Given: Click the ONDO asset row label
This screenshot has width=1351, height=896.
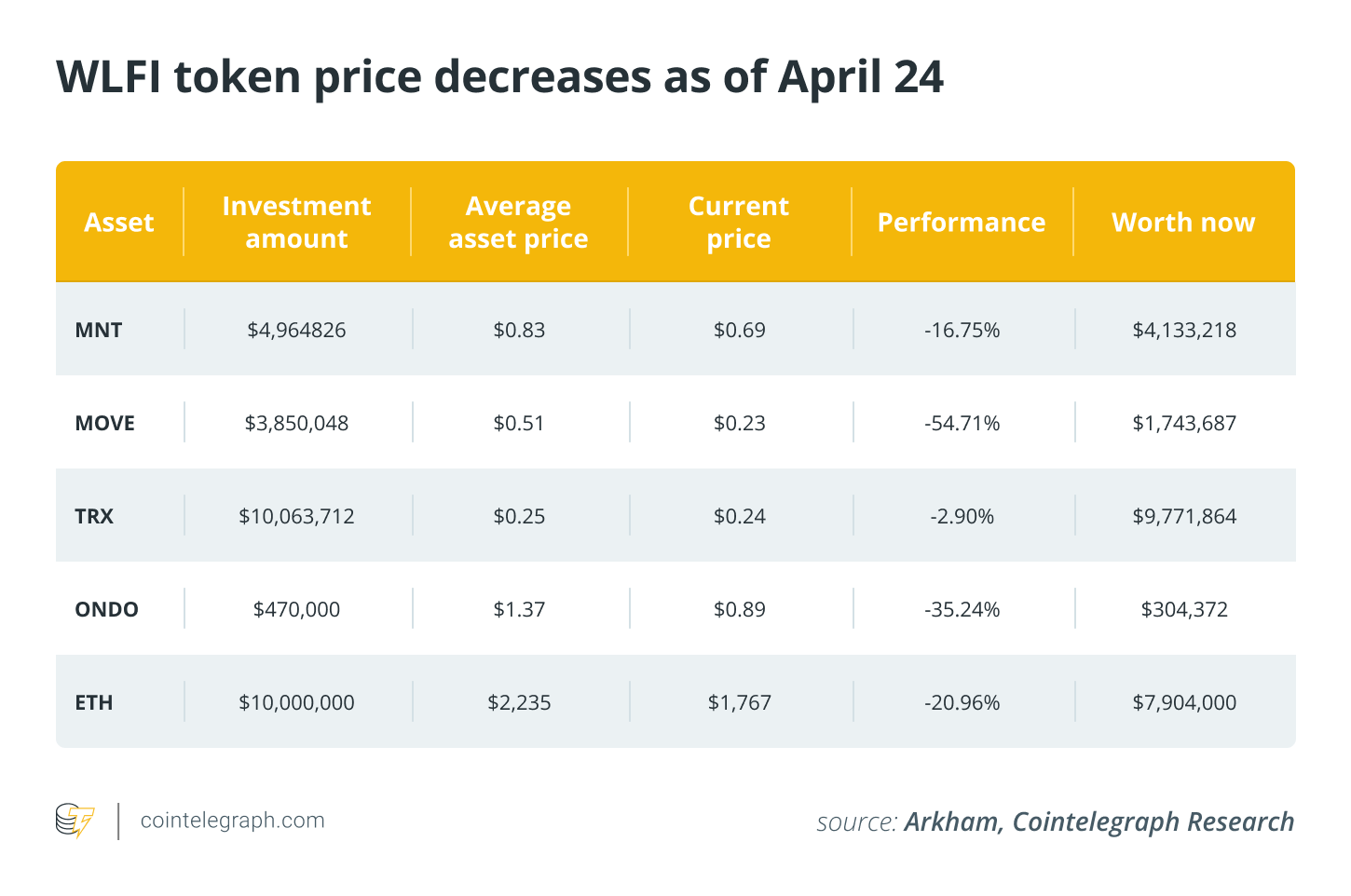Looking at the screenshot, I should (107, 609).
